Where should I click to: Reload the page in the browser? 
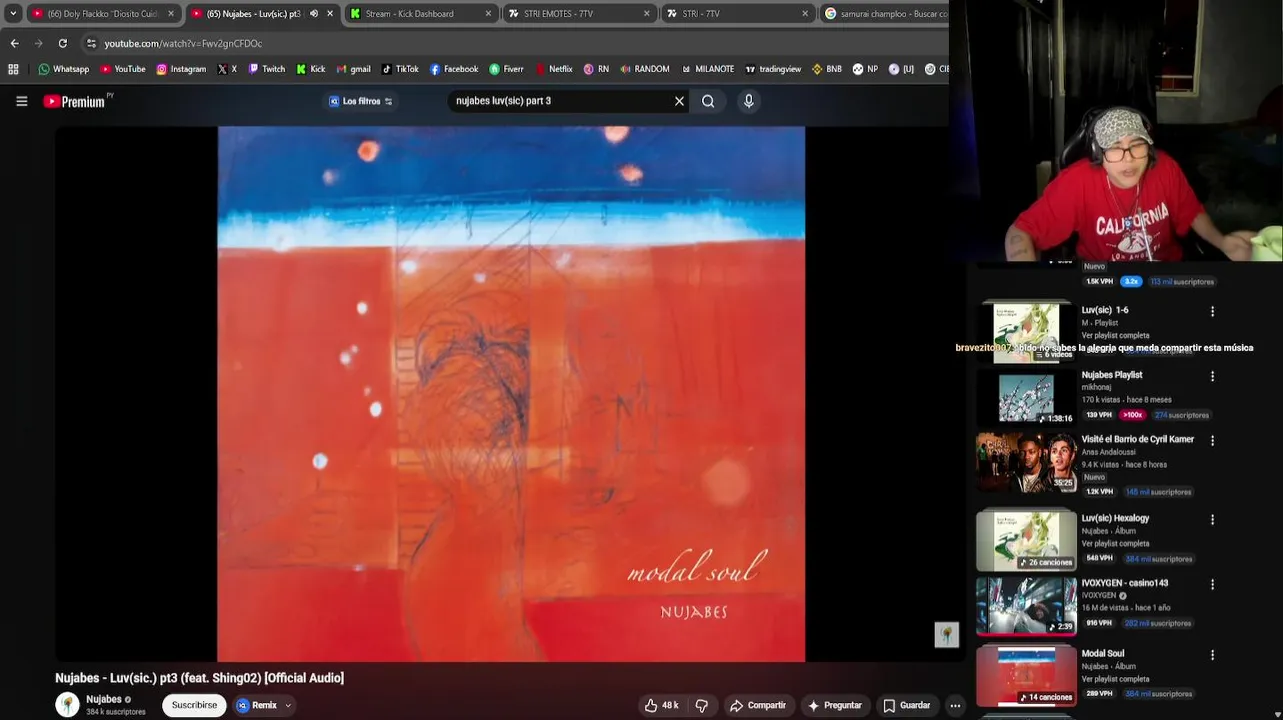click(62, 43)
